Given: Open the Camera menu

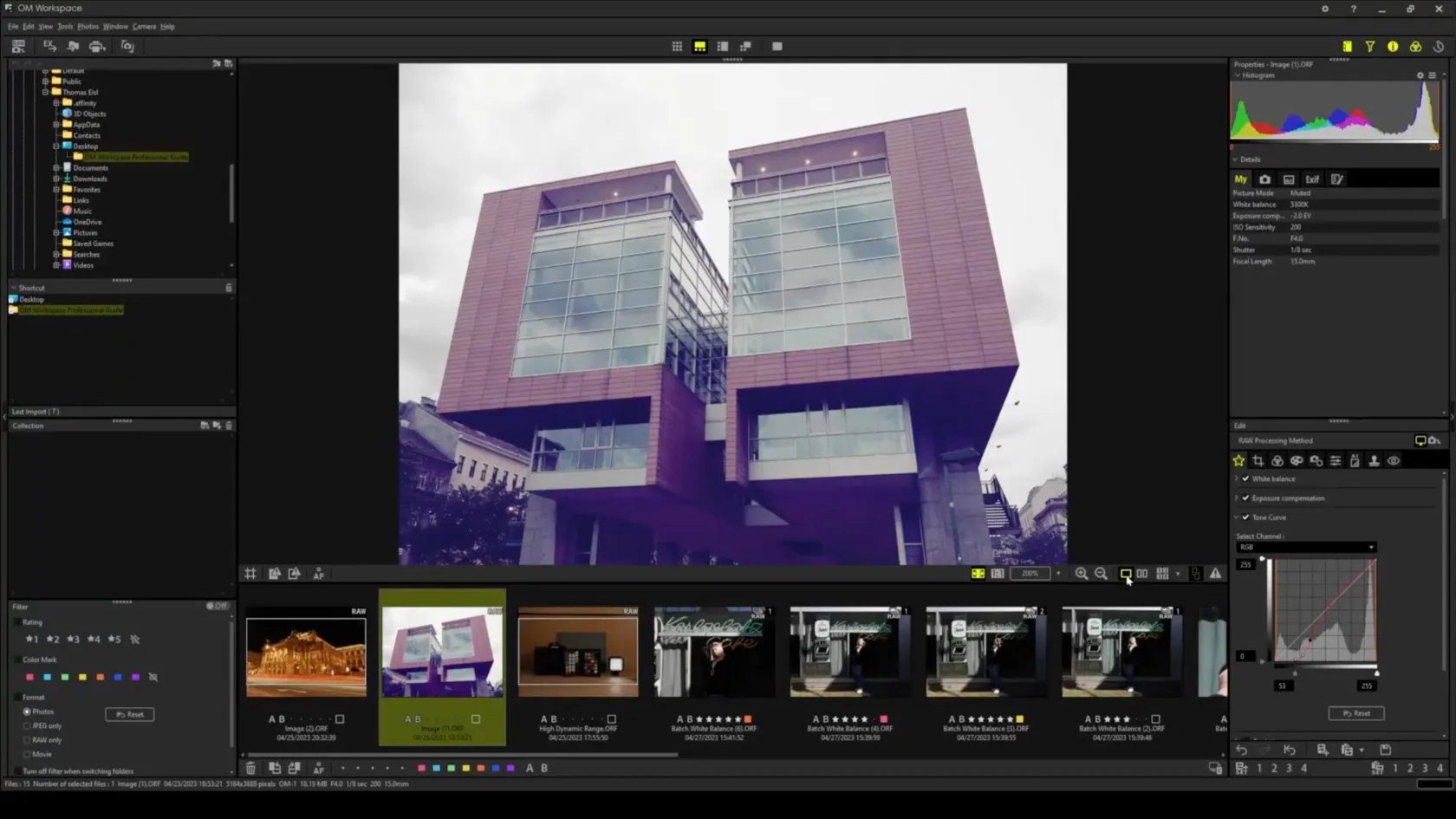Looking at the screenshot, I should (144, 27).
